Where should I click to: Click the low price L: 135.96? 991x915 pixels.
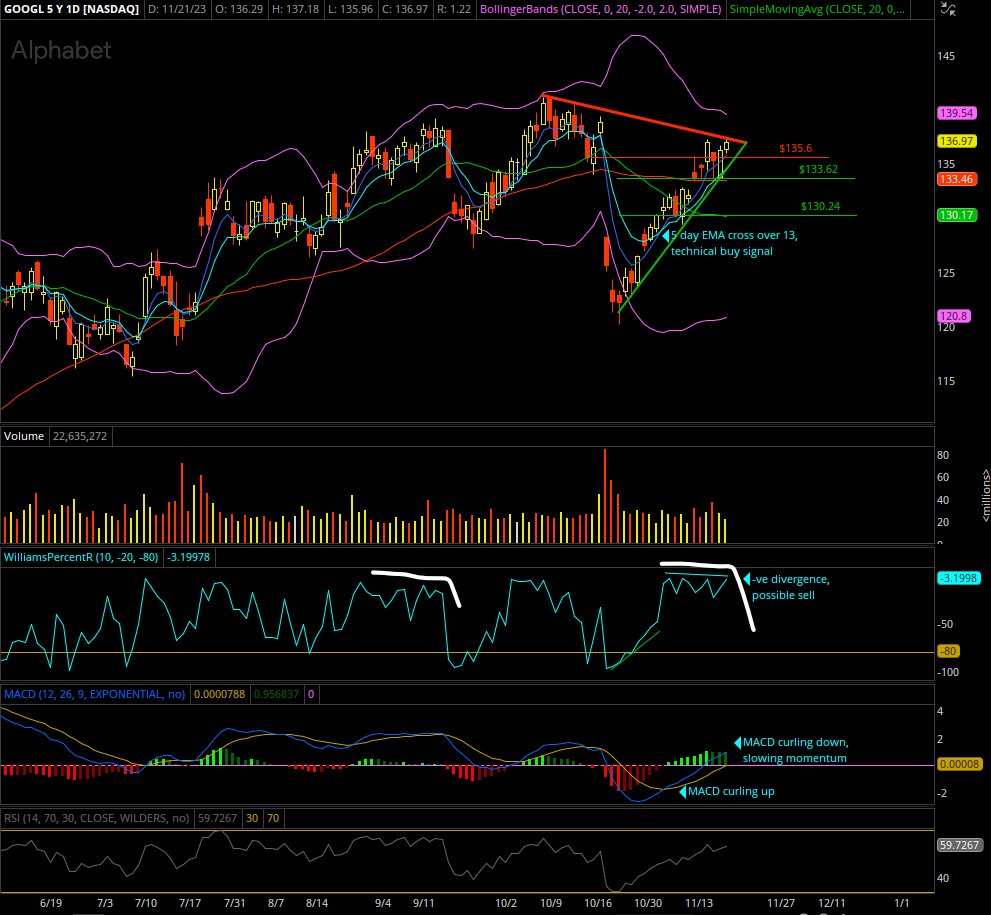tap(350, 9)
